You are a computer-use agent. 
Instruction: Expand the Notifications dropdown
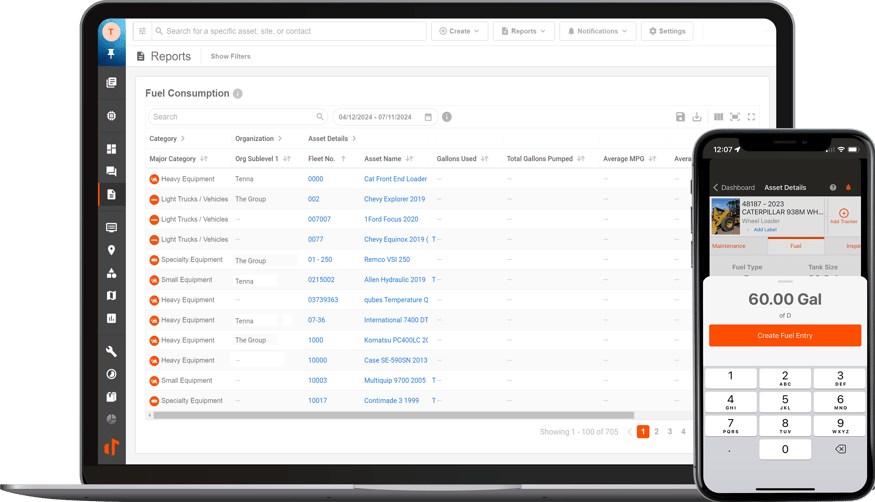(x=597, y=31)
